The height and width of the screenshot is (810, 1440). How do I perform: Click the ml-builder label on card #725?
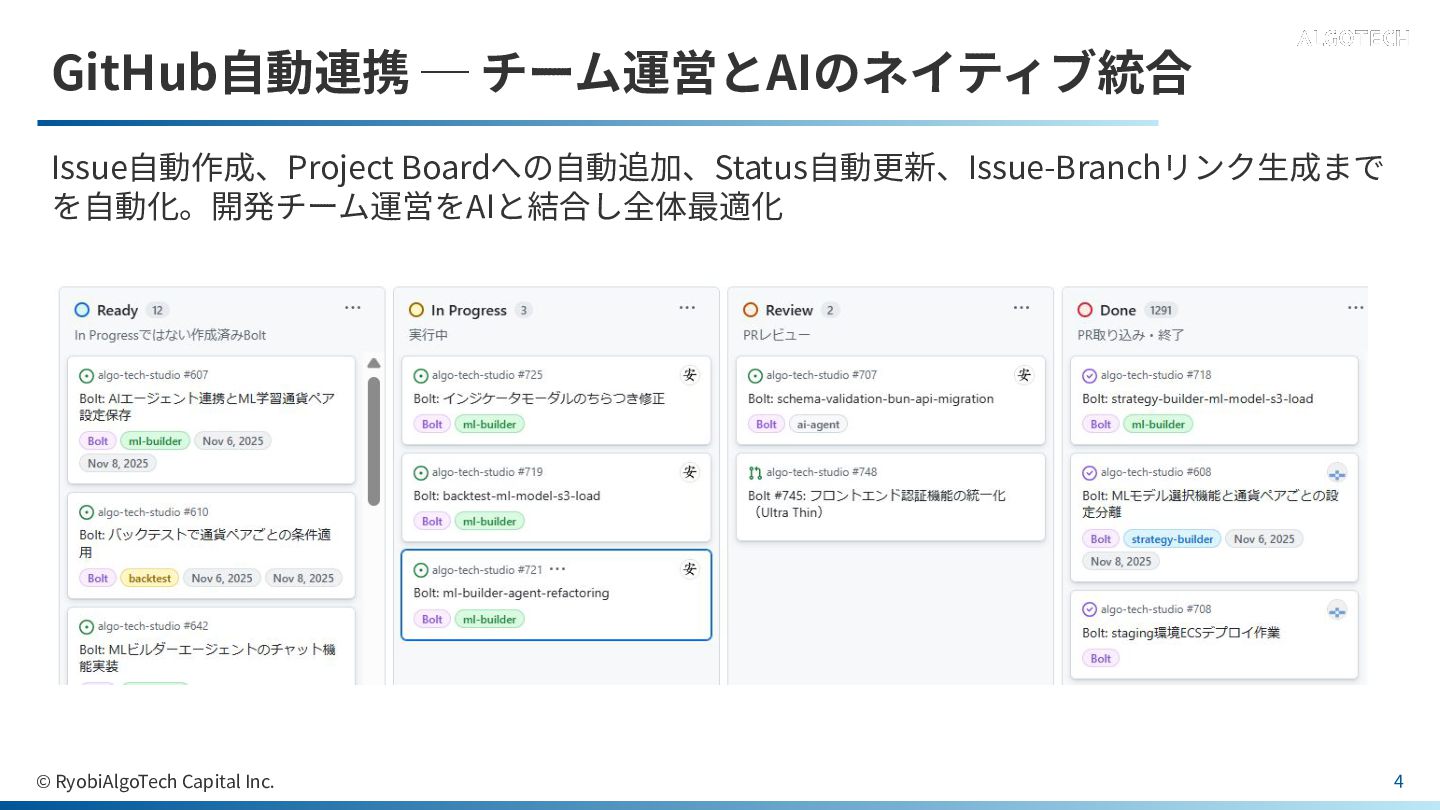coord(490,424)
